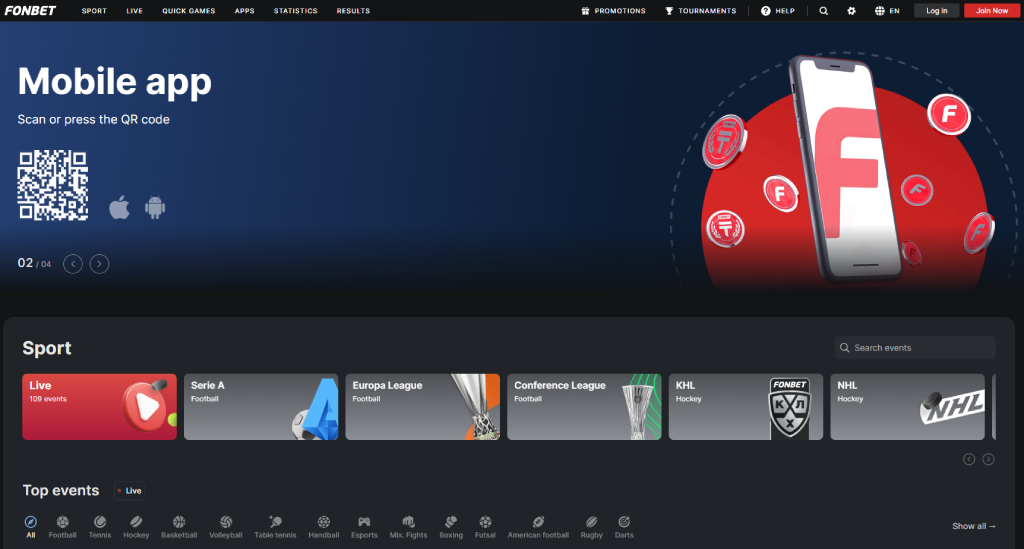Click the Android download icon

155,208
